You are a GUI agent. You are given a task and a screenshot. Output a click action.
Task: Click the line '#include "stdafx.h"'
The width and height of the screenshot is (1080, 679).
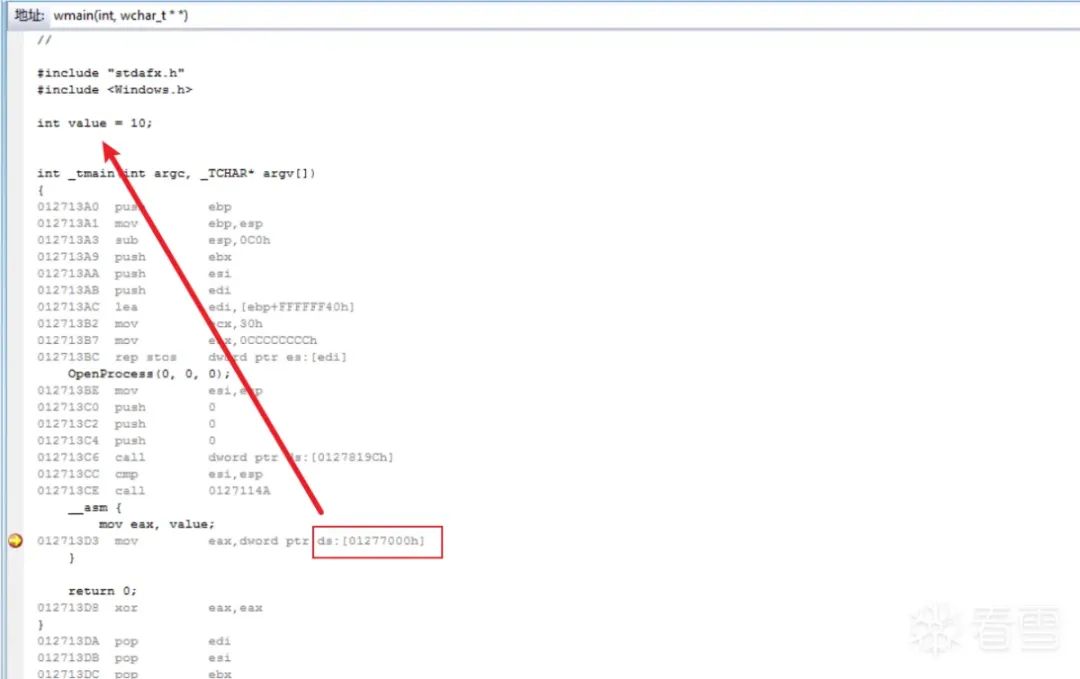(x=111, y=73)
